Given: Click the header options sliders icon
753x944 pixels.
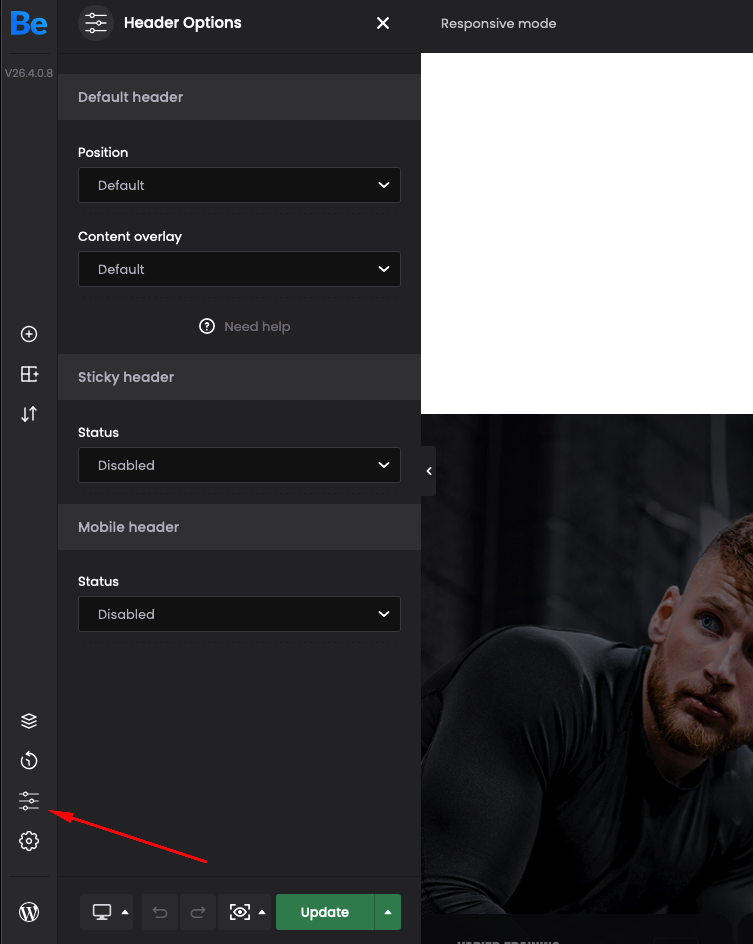Looking at the screenshot, I should pyautogui.click(x=29, y=801).
